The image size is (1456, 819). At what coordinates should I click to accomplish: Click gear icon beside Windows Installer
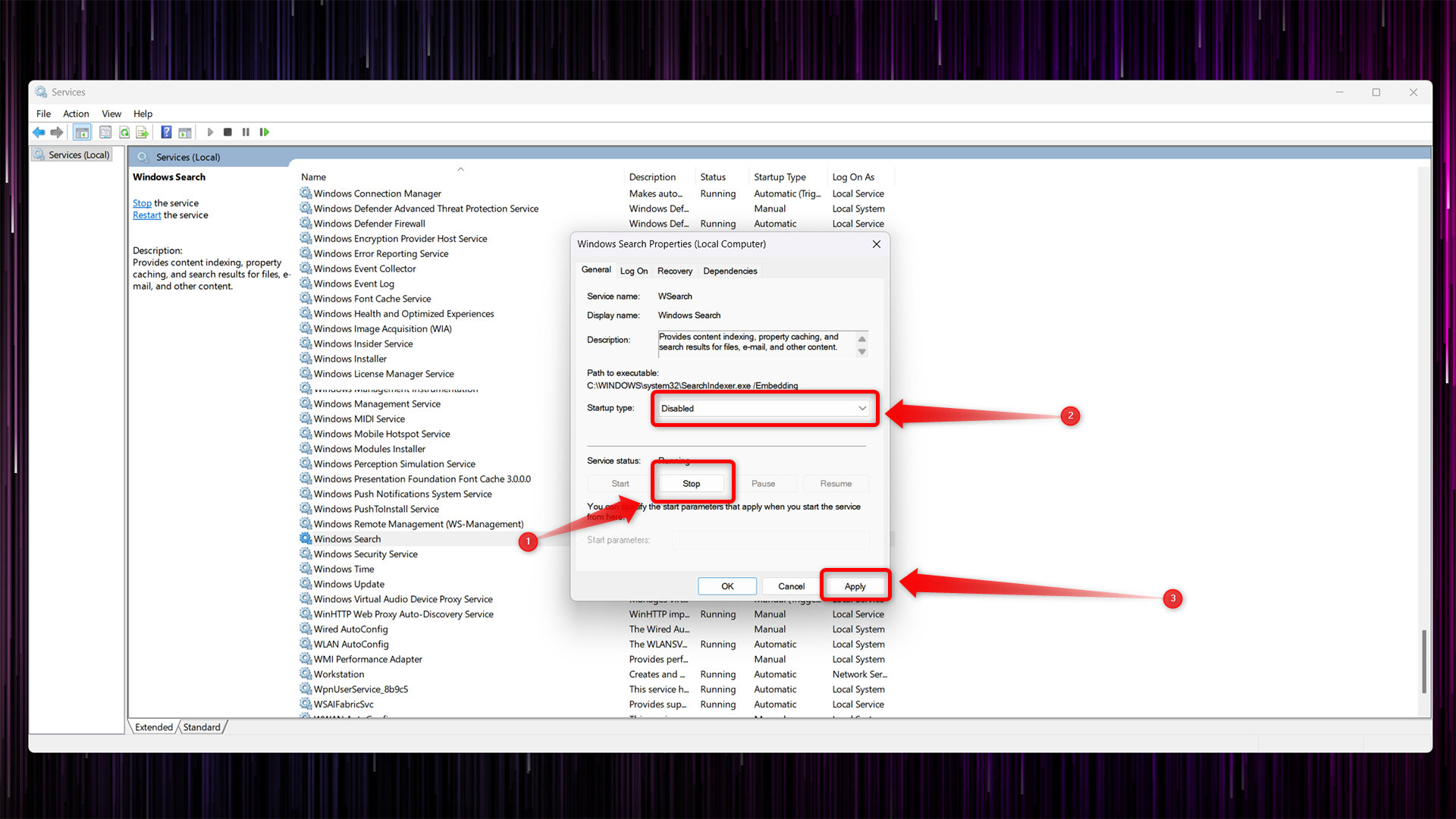(306, 359)
